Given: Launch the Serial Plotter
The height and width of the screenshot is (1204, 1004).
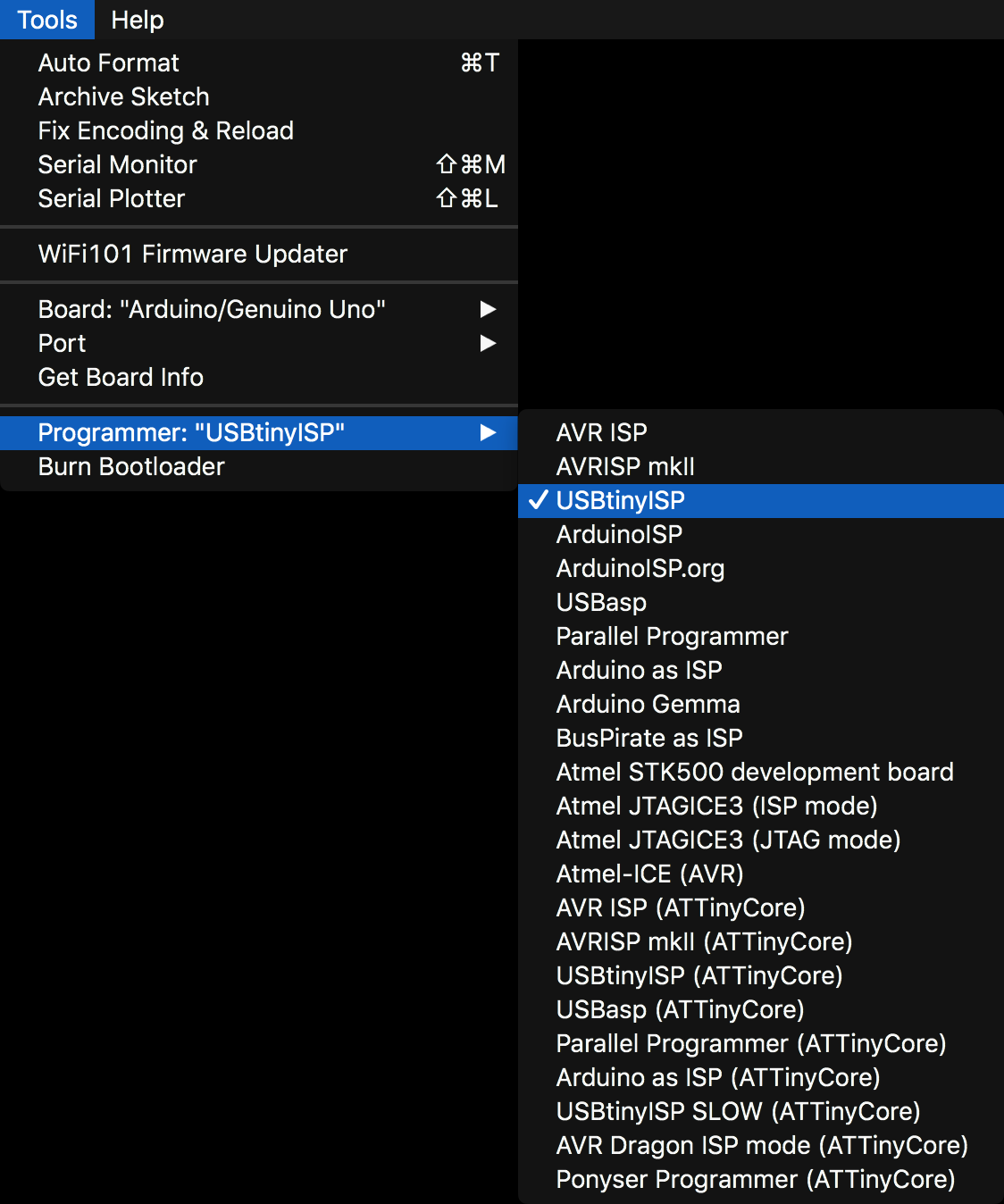Looking at the screenshot, I should [112, 198].
